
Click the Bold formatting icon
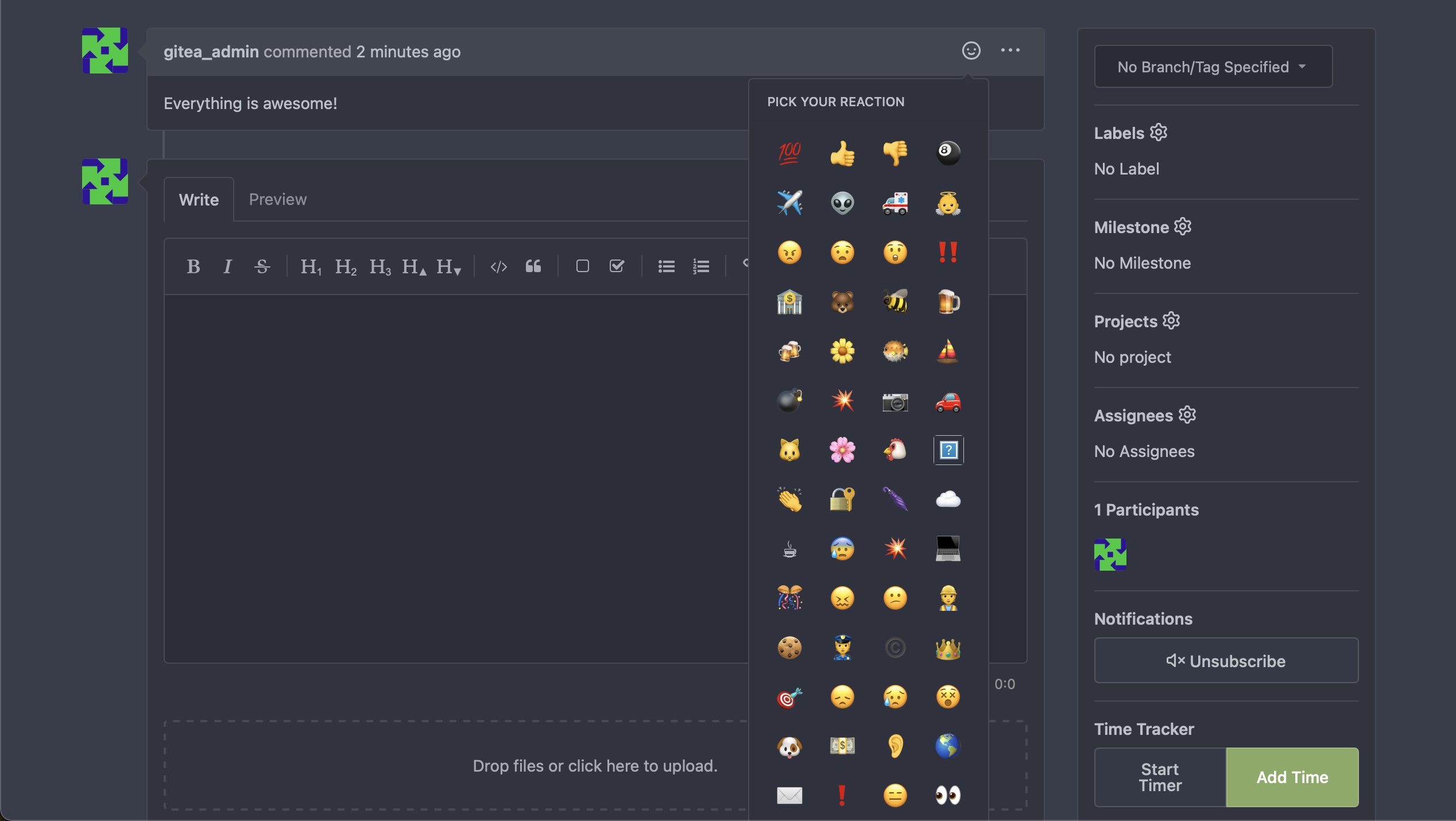point(193,266)
